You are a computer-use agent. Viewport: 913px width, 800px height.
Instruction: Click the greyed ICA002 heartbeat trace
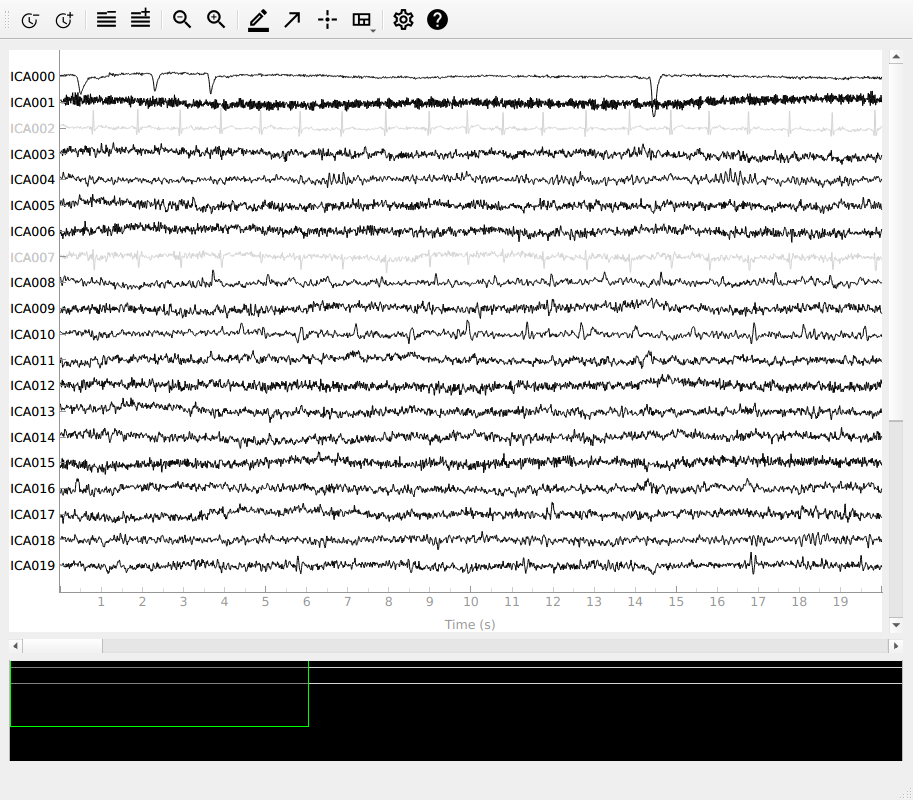(470, 124)
